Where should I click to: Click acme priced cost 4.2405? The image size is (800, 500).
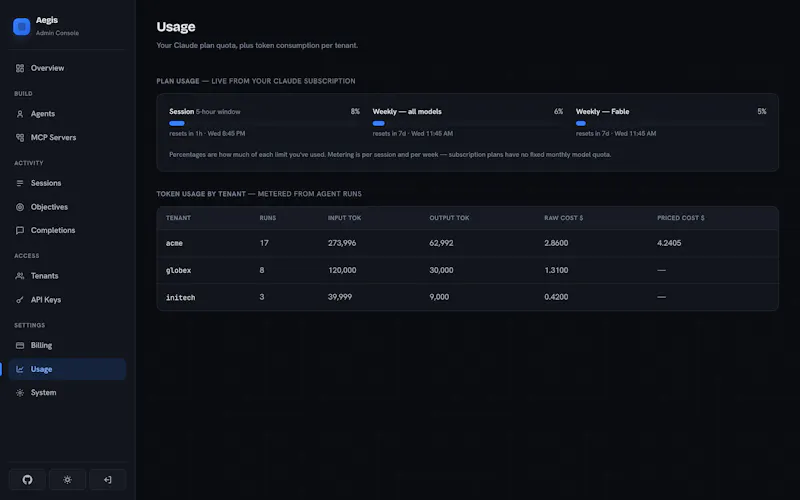click(669, 243)
